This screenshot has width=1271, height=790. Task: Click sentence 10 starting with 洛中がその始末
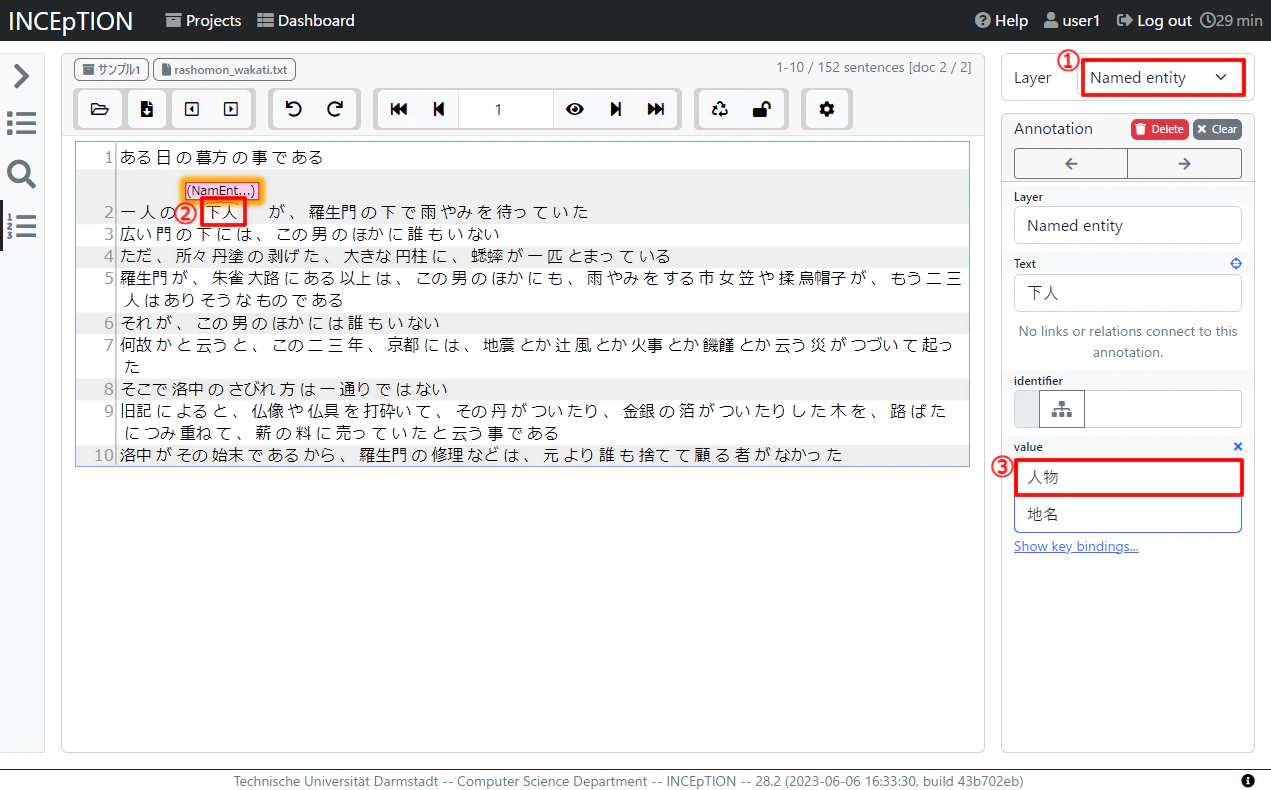click(x=481, y=455)
